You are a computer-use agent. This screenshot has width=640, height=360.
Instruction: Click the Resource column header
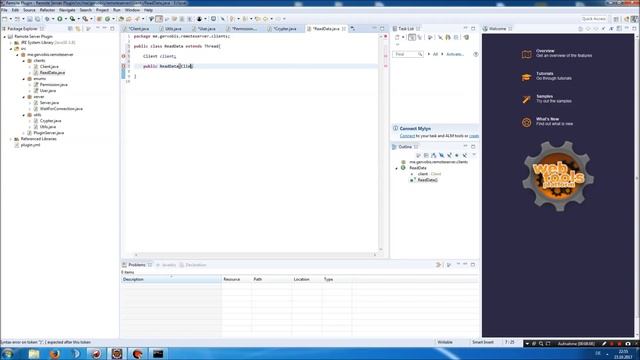(x=236, y=280)
